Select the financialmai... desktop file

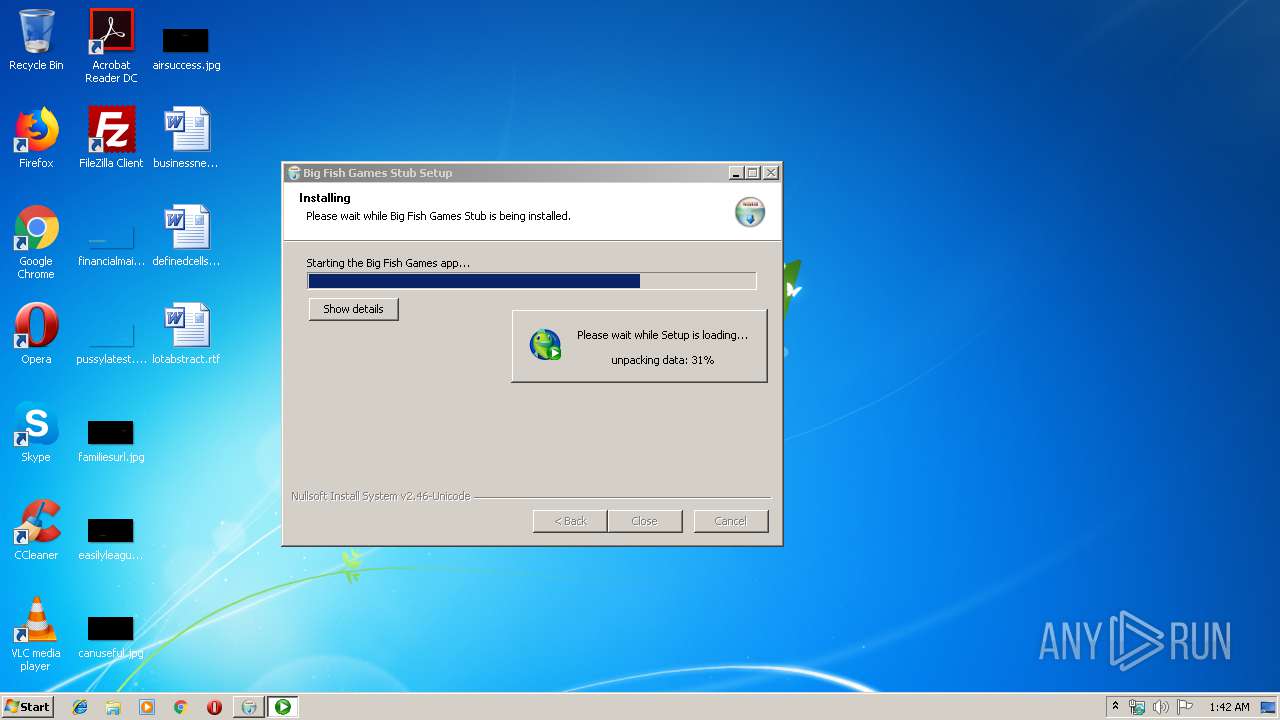(x=111, y=246)
